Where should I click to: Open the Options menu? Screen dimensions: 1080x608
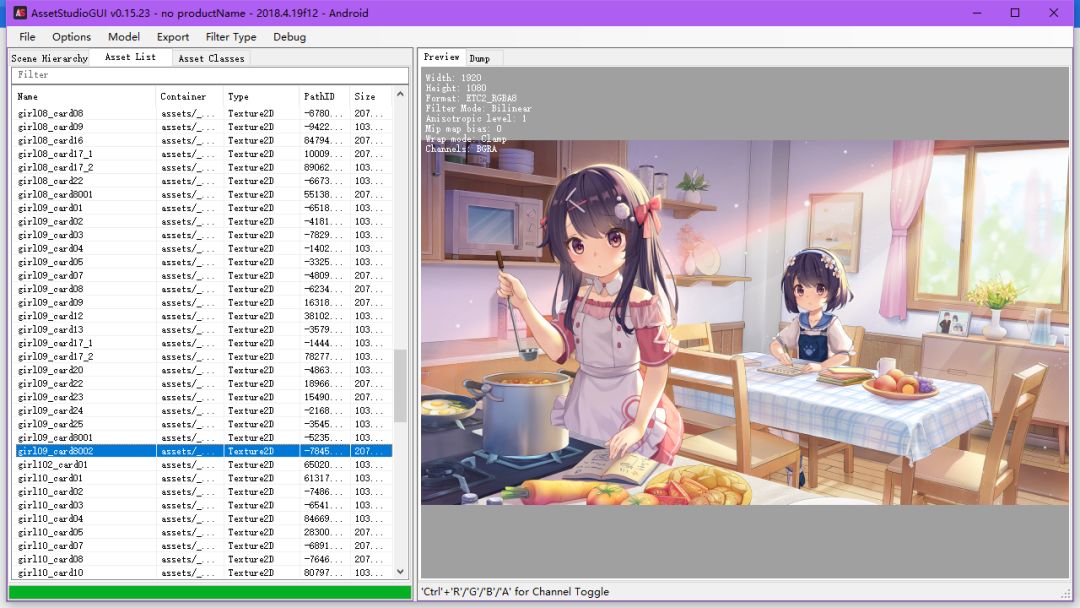(x=71, y=37)
